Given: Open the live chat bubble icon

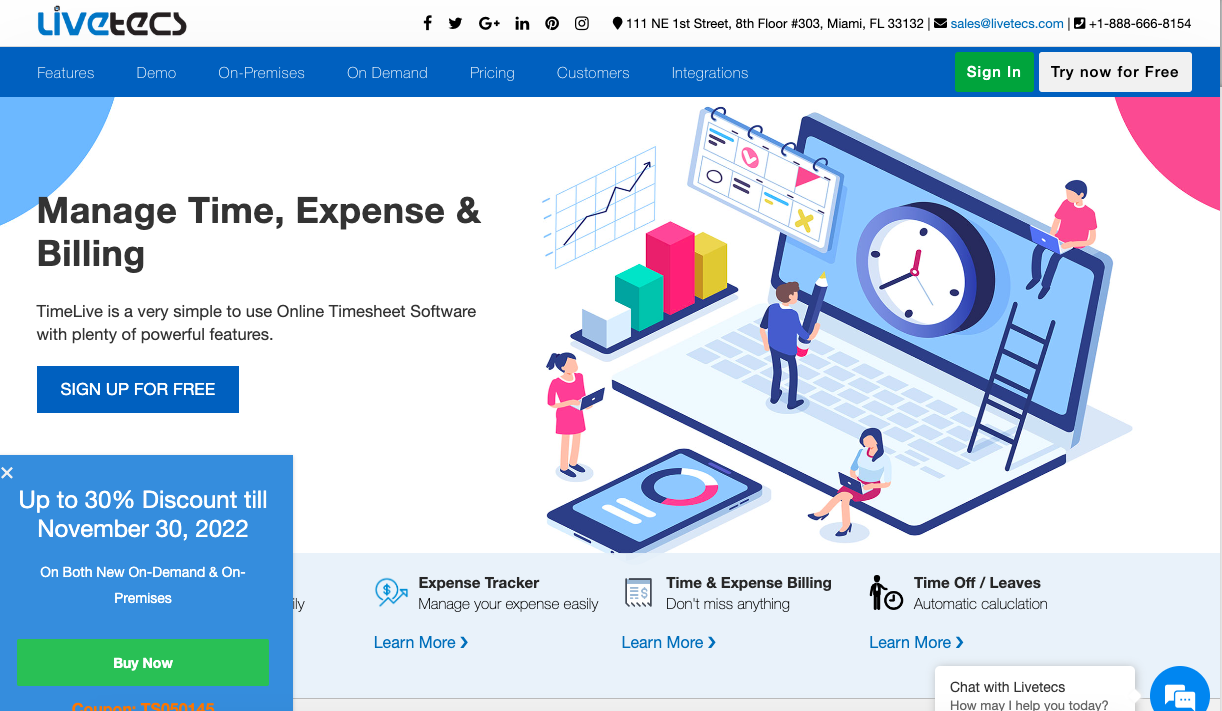Looking at the screenshot, I should [x=1180, y=695].
